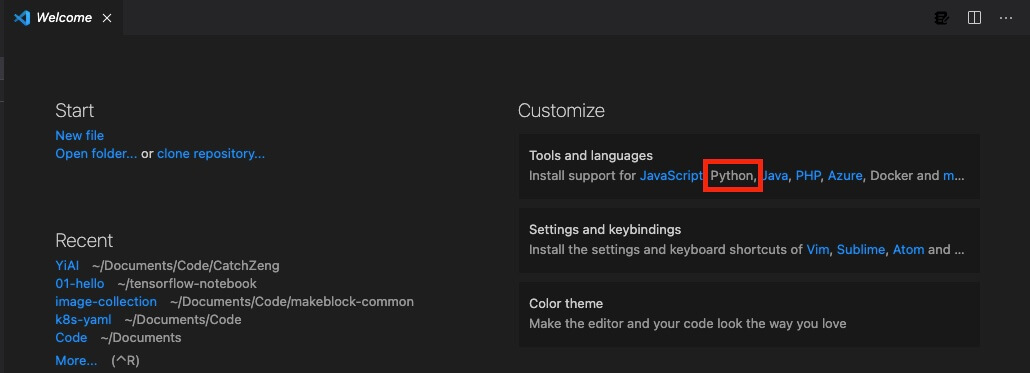Image resolution: width=1030 pixels, height=373 pixels.
Task: Click the clone repository... link
Action: (211, 154)
